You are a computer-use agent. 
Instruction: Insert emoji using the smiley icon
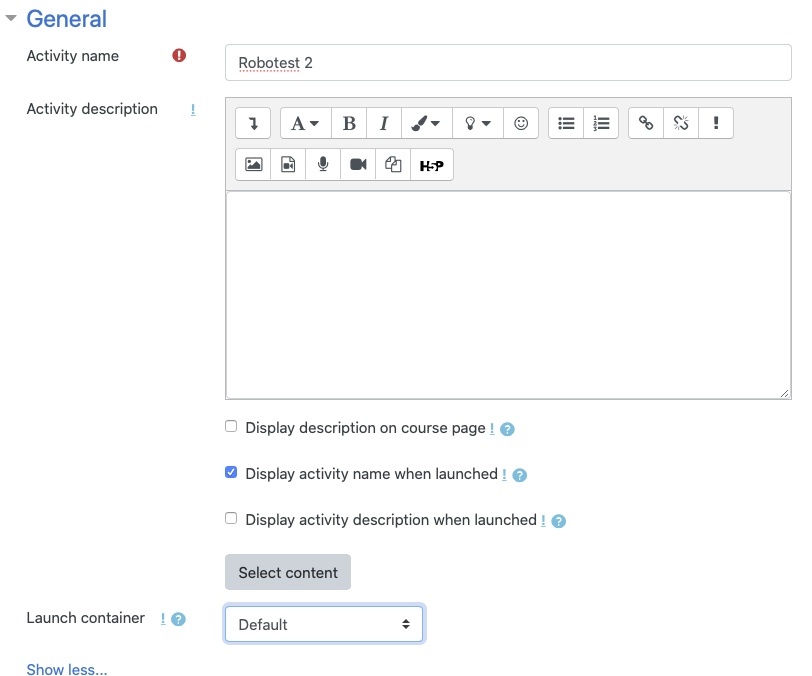click(x=521, y=123)
